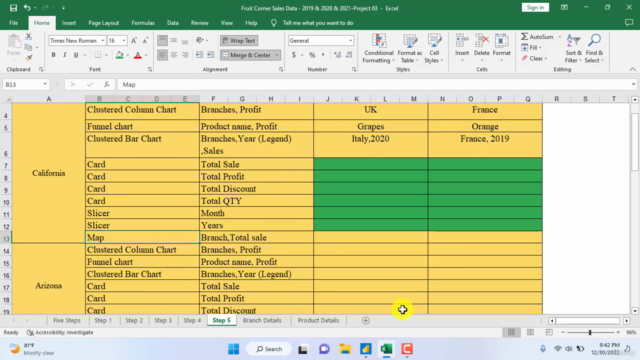Viewport: 640px width, 360px height.
Task: Click the Clear button
Action: (534, 58)
